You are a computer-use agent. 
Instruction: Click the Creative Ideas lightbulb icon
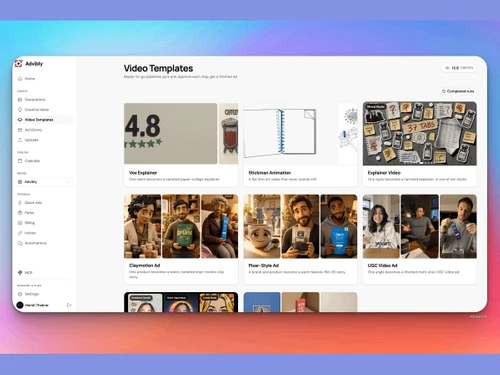[20, 110]
